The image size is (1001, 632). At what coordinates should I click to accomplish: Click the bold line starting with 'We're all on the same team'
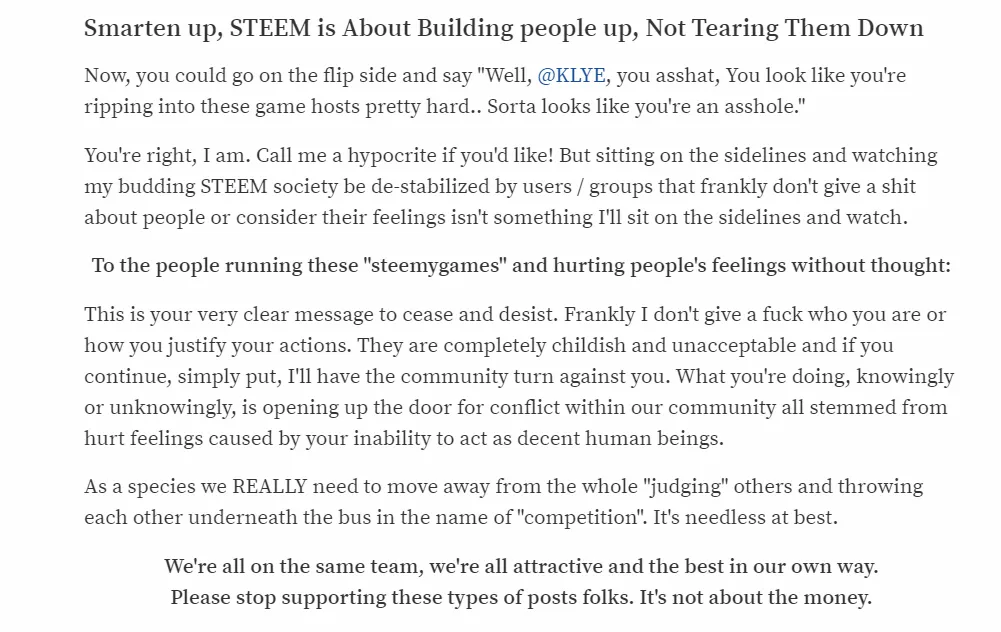(x=521, y=567)
